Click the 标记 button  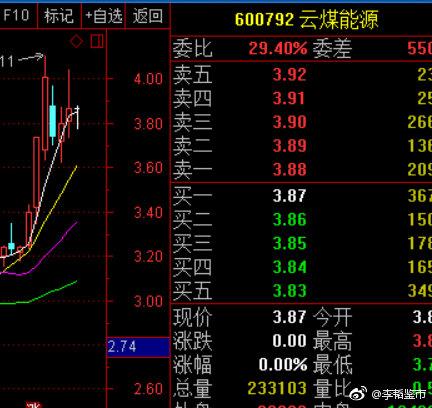pos(59,15)
